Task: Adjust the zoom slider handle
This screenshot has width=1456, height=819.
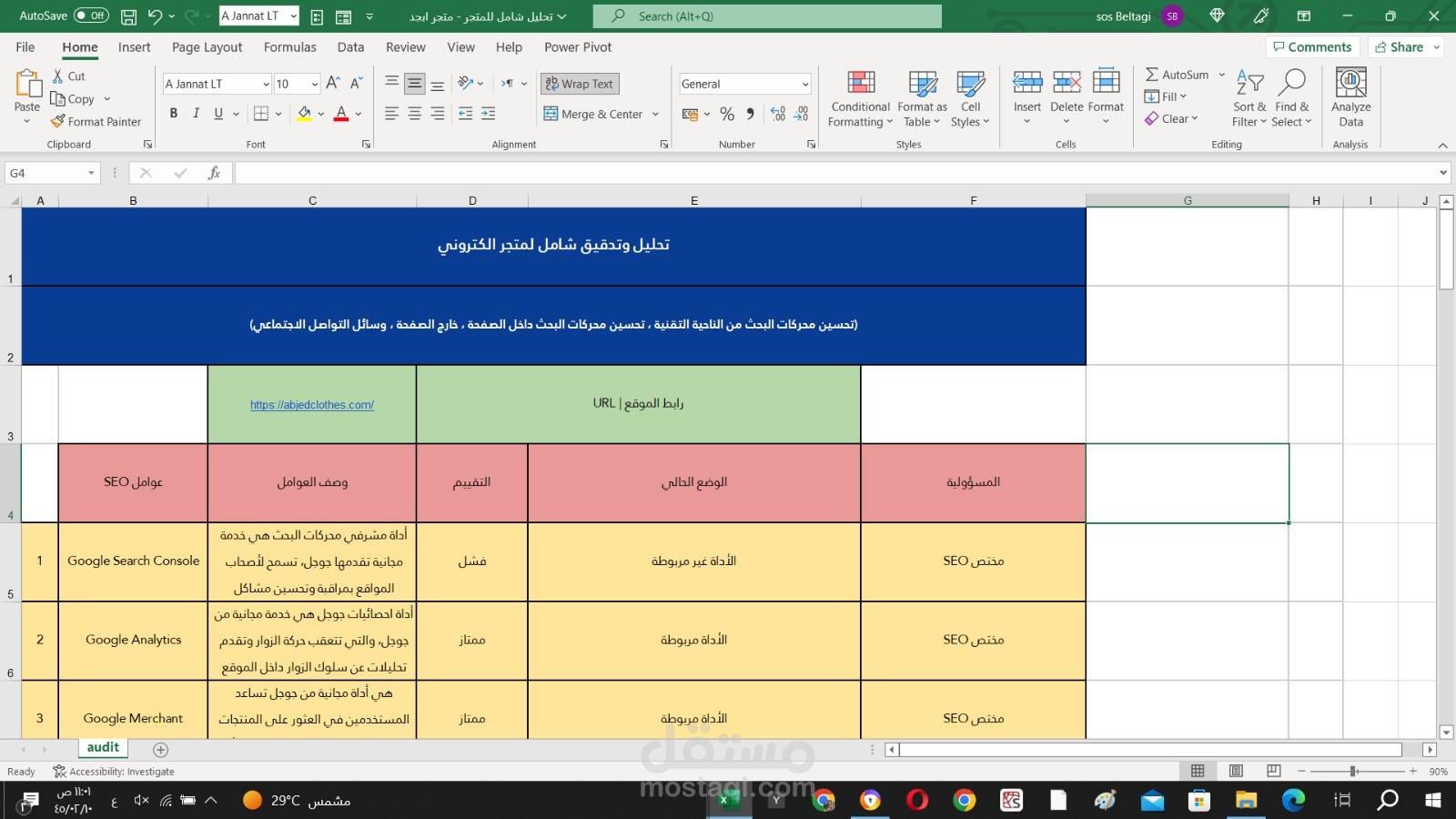Action: (1354, 771)
